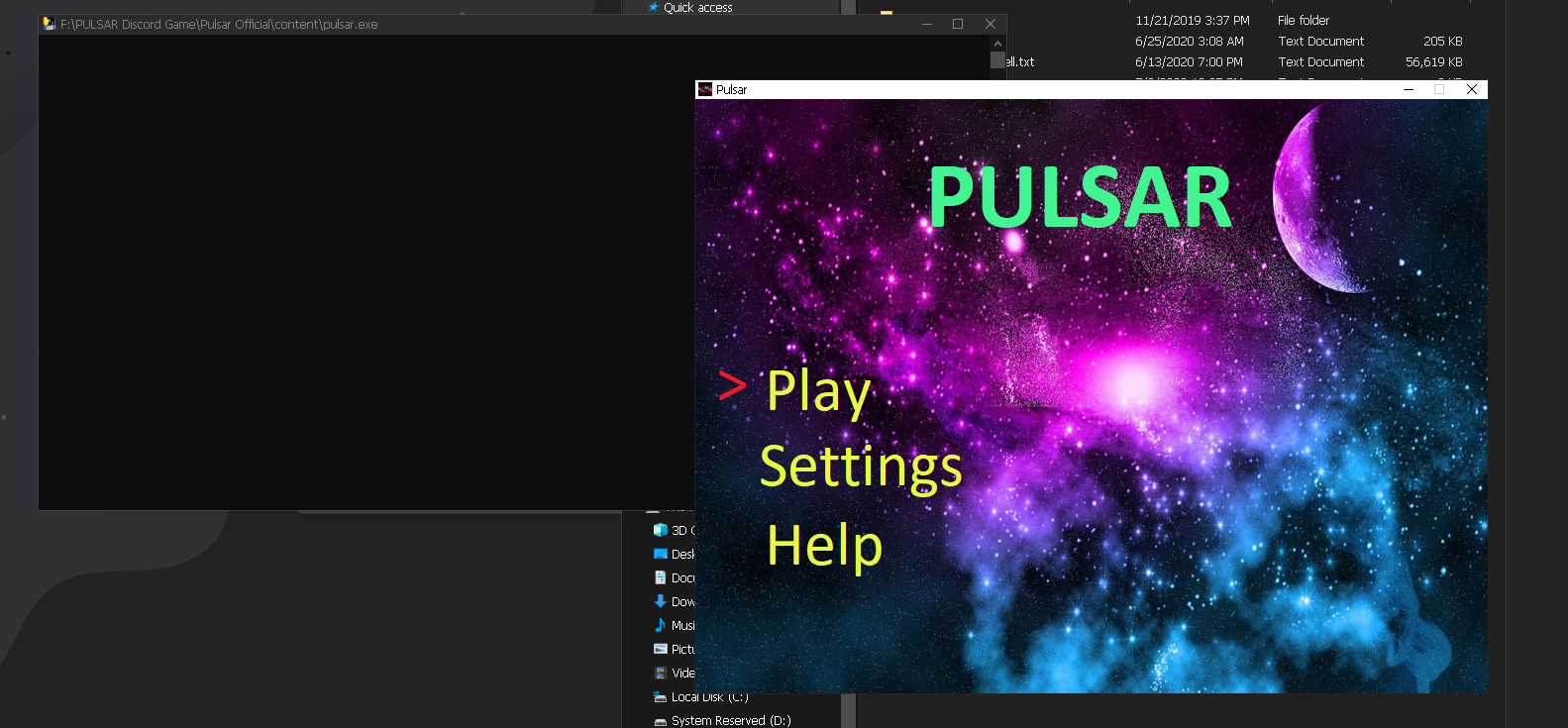Click the "File folder" type cell in Explorer

coord(1304,20)
